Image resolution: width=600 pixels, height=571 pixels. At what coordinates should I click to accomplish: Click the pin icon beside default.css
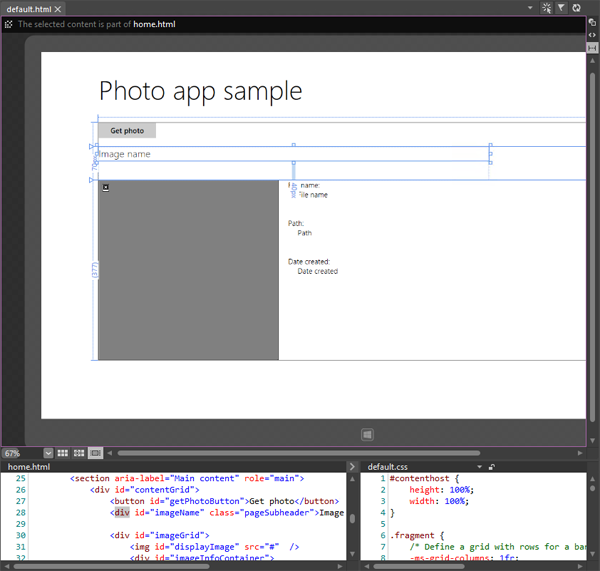(x=492, y=467)
